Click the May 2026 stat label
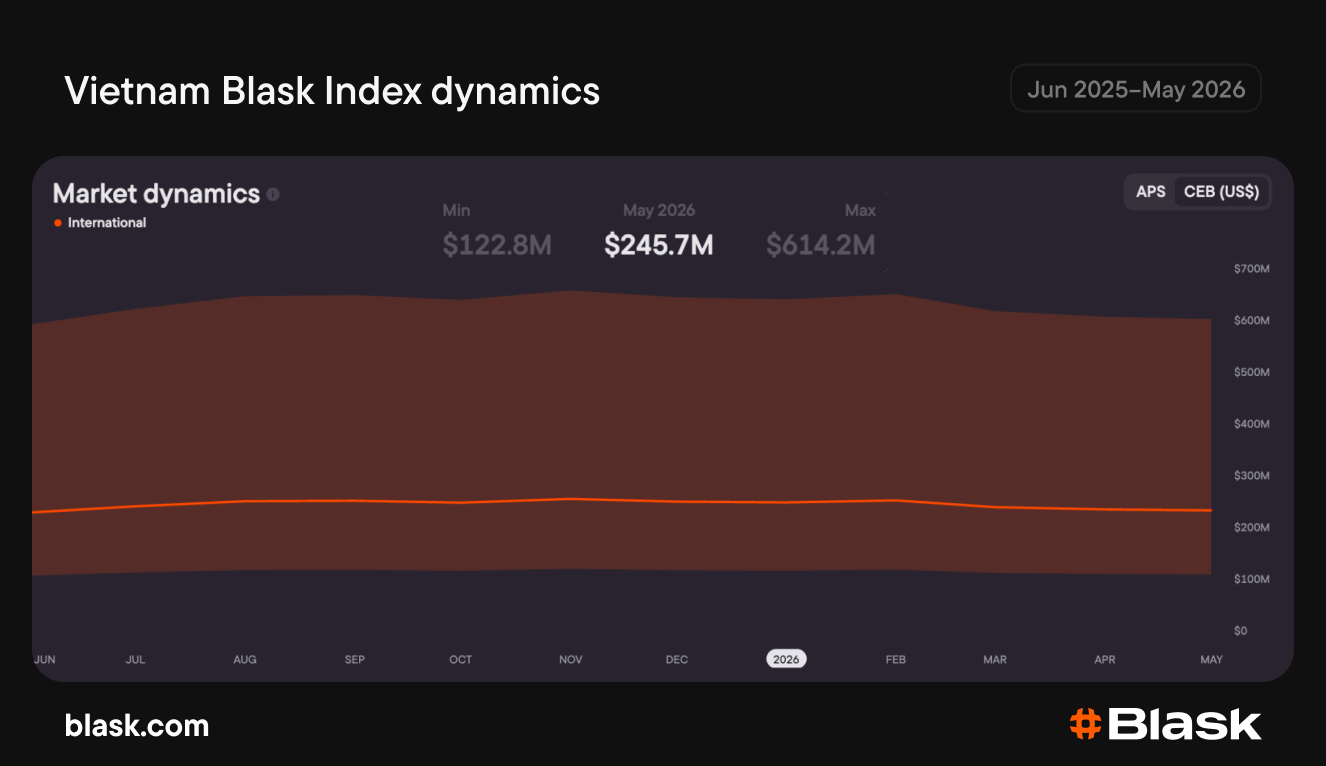Image resolution: width=1326 pixels, height=766 pixels. pyautogui.click(x=659, y=211)
